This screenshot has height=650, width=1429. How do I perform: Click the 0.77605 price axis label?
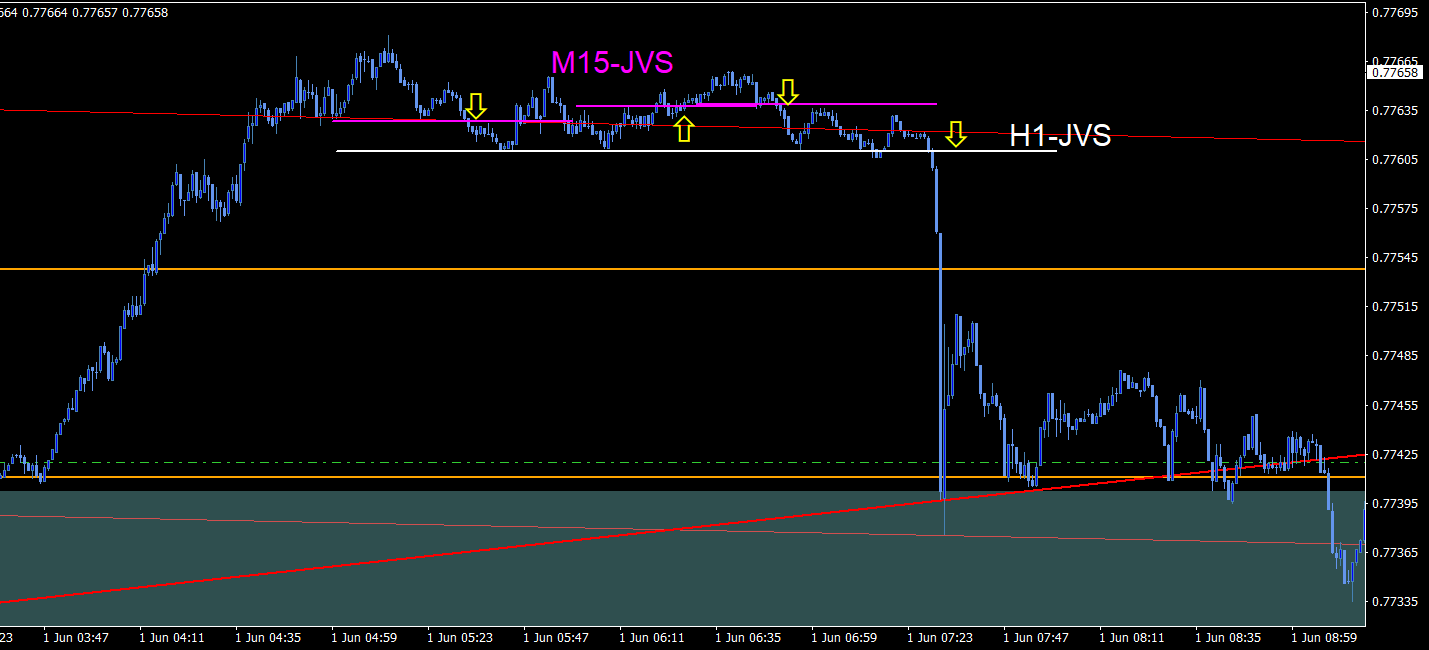(1397, 160)
